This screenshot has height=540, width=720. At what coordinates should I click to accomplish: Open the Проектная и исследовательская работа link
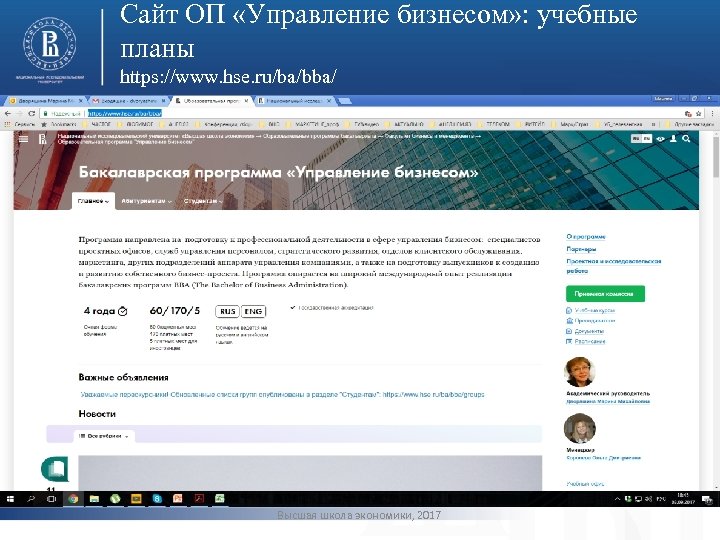pyautogui.click(x=613, y=266)
